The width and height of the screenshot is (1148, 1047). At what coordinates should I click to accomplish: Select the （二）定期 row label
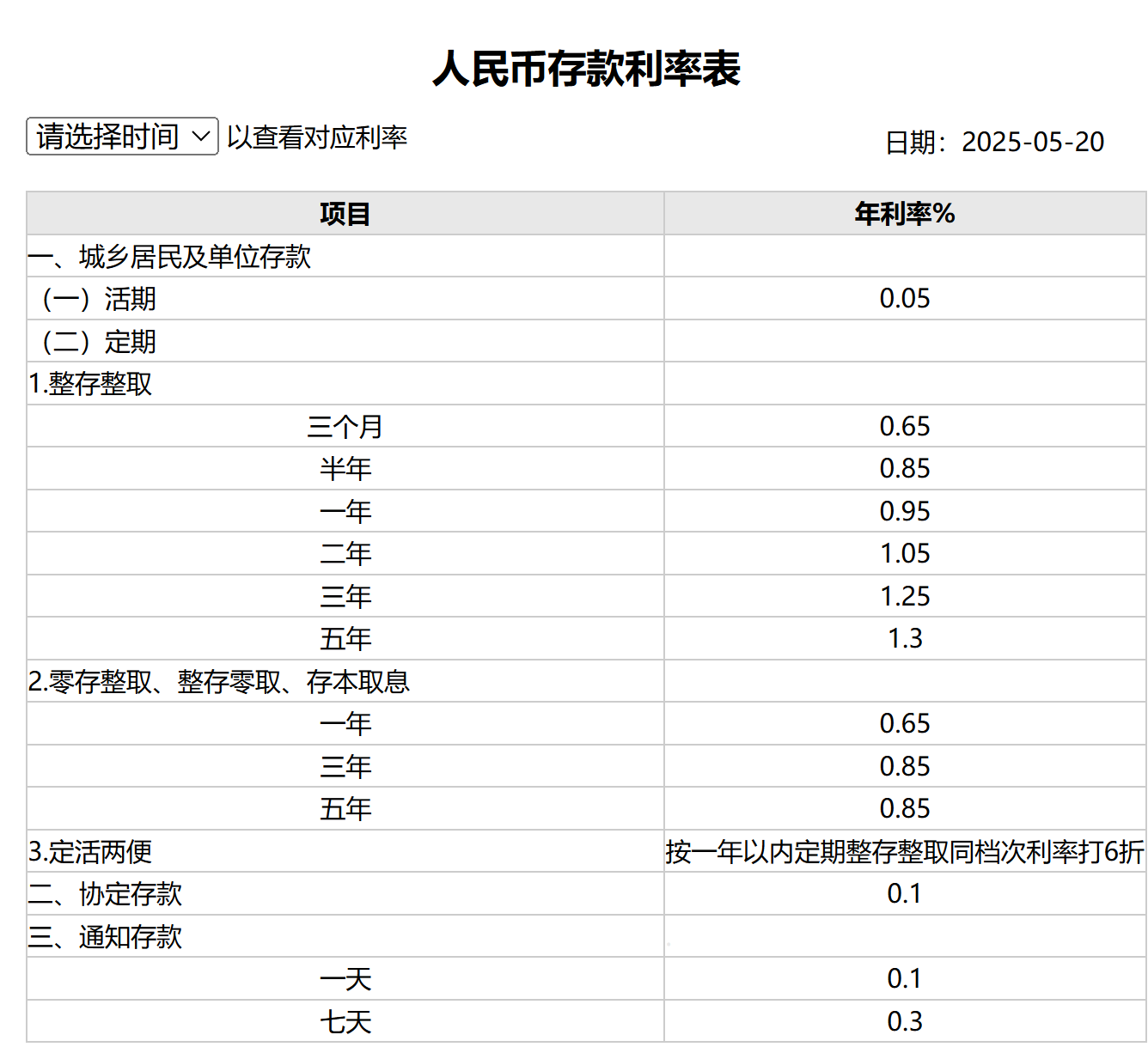coord(99,342)
